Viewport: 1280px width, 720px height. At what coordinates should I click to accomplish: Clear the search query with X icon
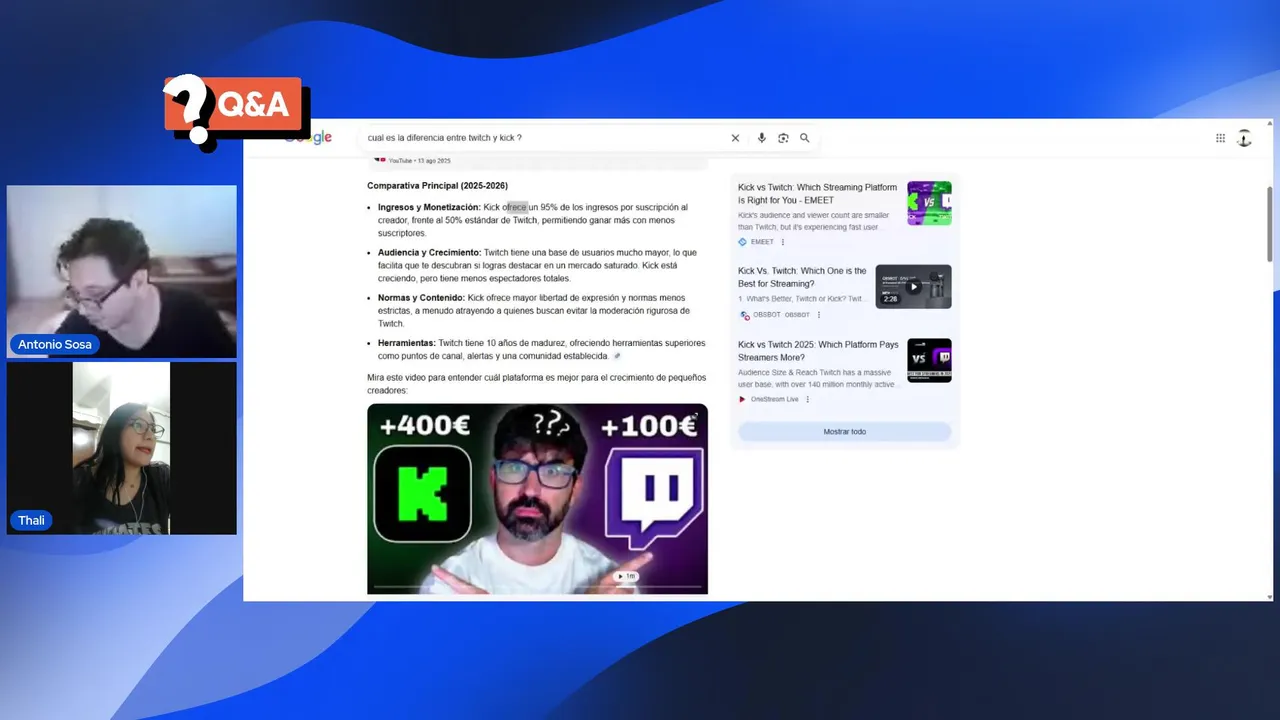(735, 138)
